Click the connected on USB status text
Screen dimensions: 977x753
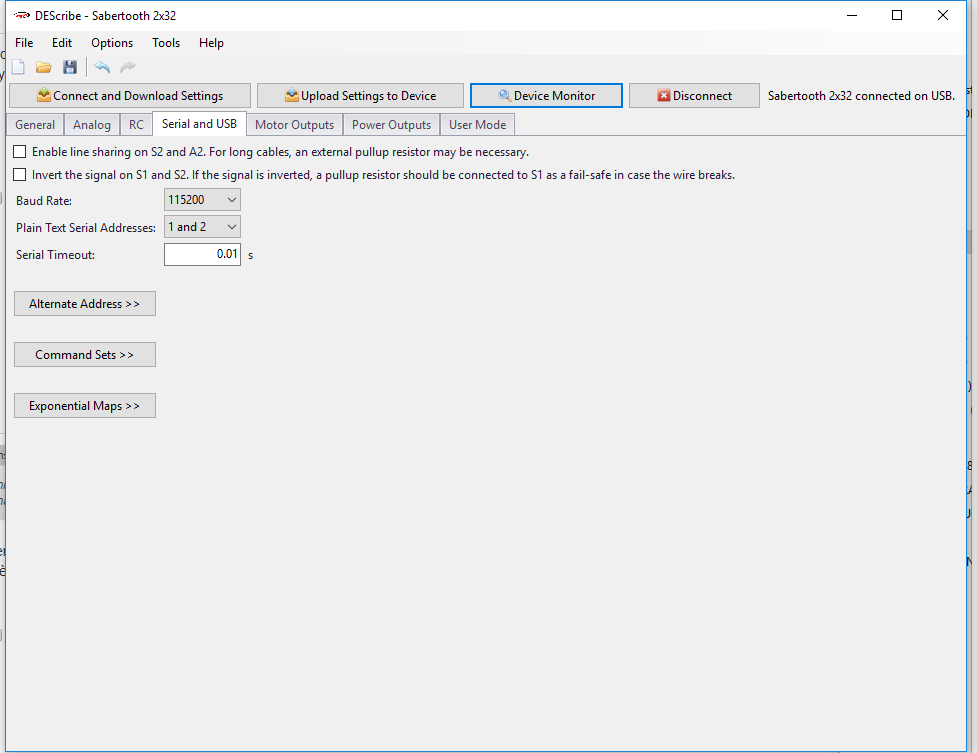861,96
